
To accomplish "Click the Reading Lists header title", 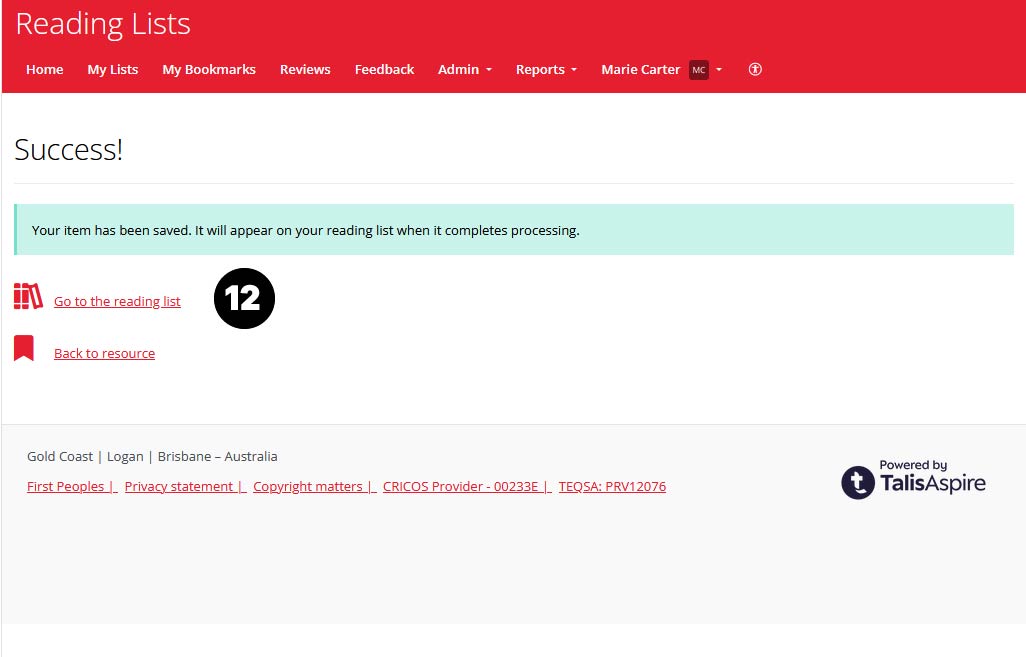I will tap(103, 24).
